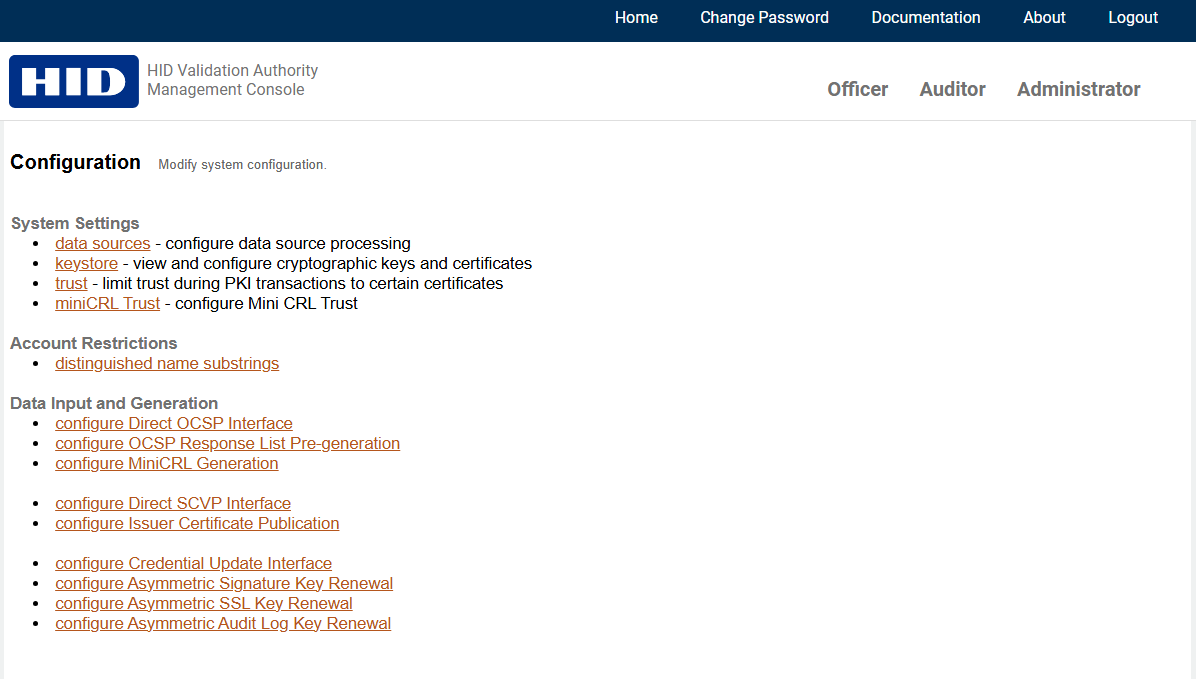Open Change Password page

764,18
